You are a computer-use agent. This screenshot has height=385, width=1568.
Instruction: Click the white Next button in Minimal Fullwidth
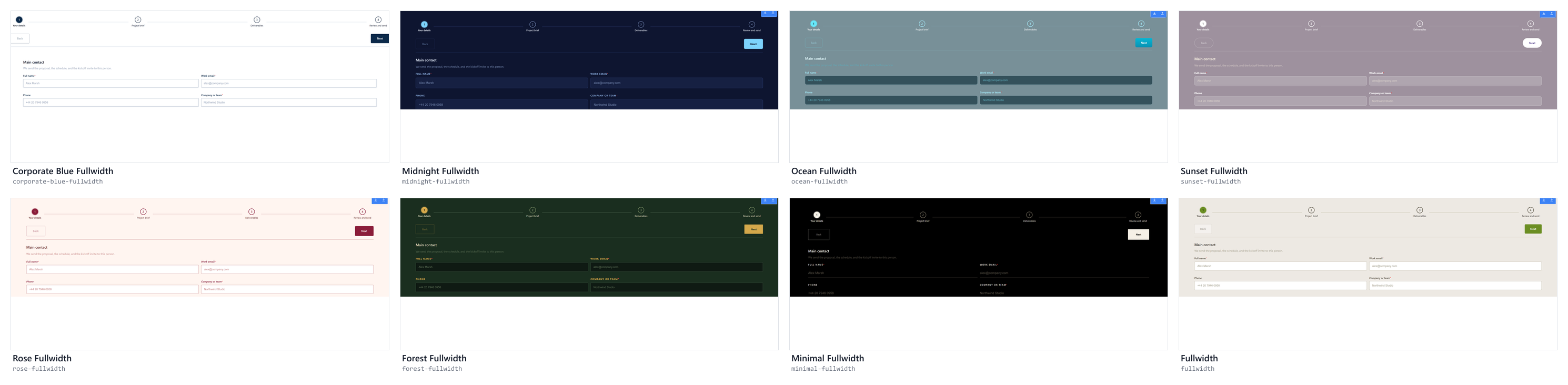[x=1138, y=234]
